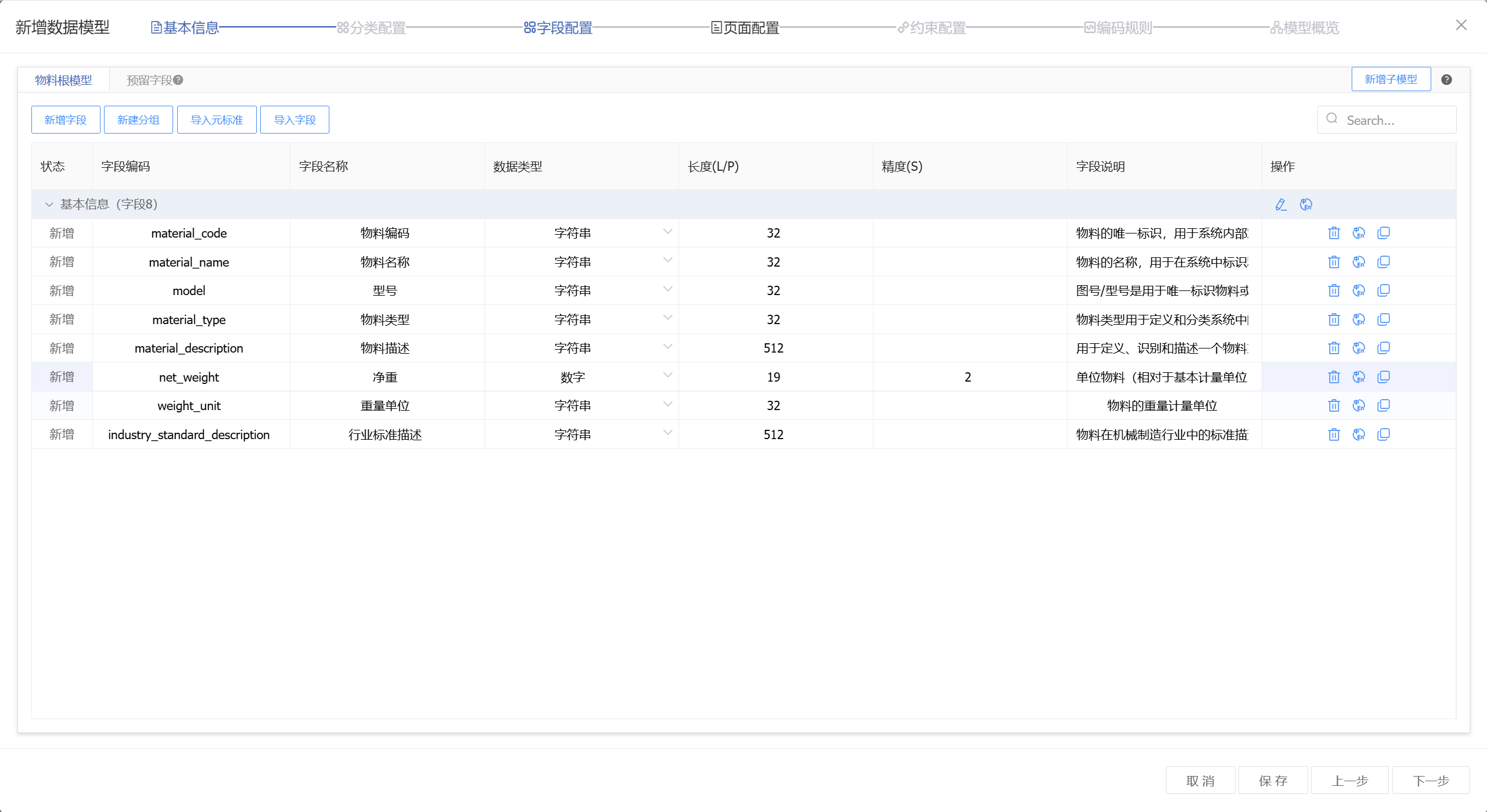Click translate icon for weight_unit row
This screenshot has height=812, width=1487.
(1359, 405)
